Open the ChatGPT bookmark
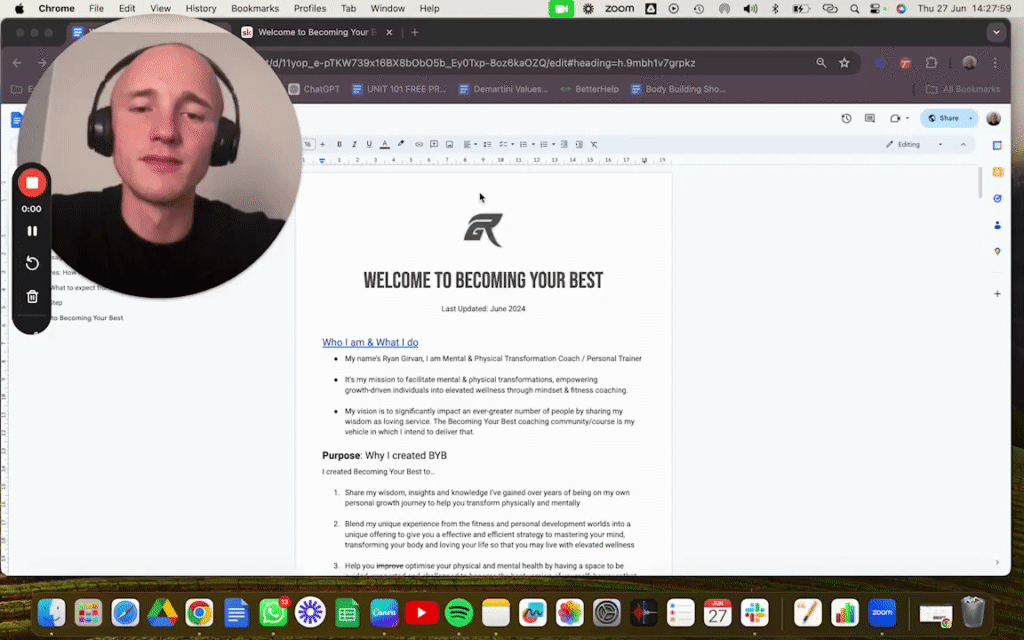The image size is (1024, 640). [315, 89]
